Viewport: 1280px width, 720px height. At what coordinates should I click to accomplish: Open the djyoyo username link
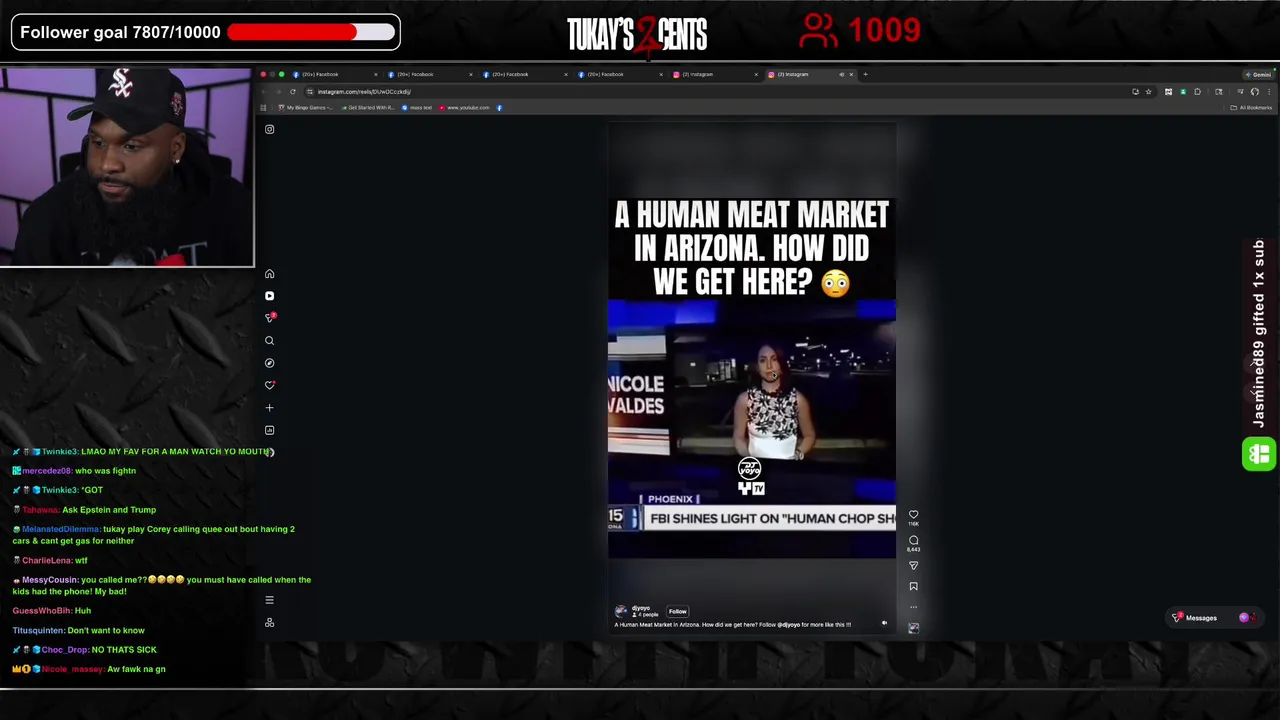(640, 608)
